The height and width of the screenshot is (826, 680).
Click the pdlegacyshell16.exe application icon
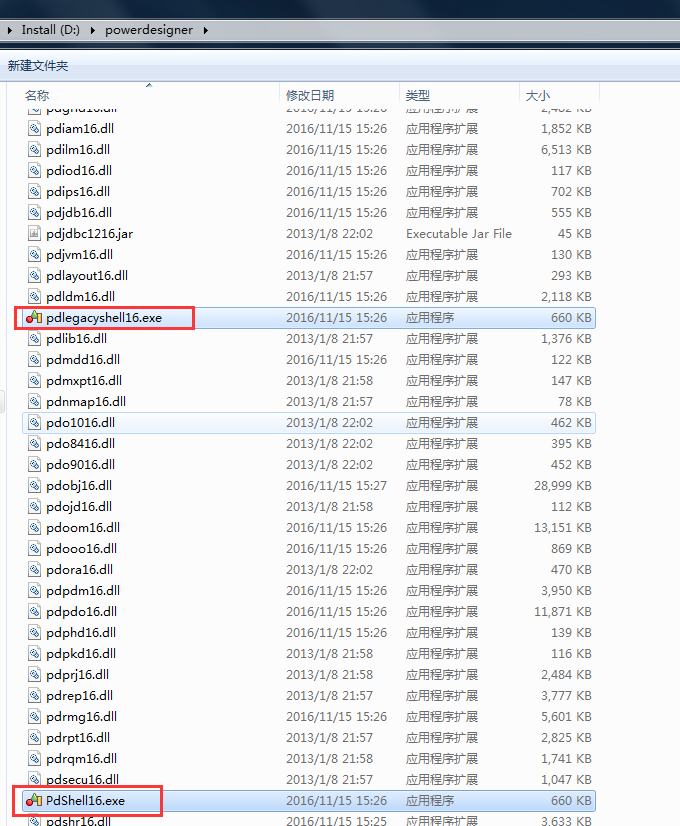[34, 318]
